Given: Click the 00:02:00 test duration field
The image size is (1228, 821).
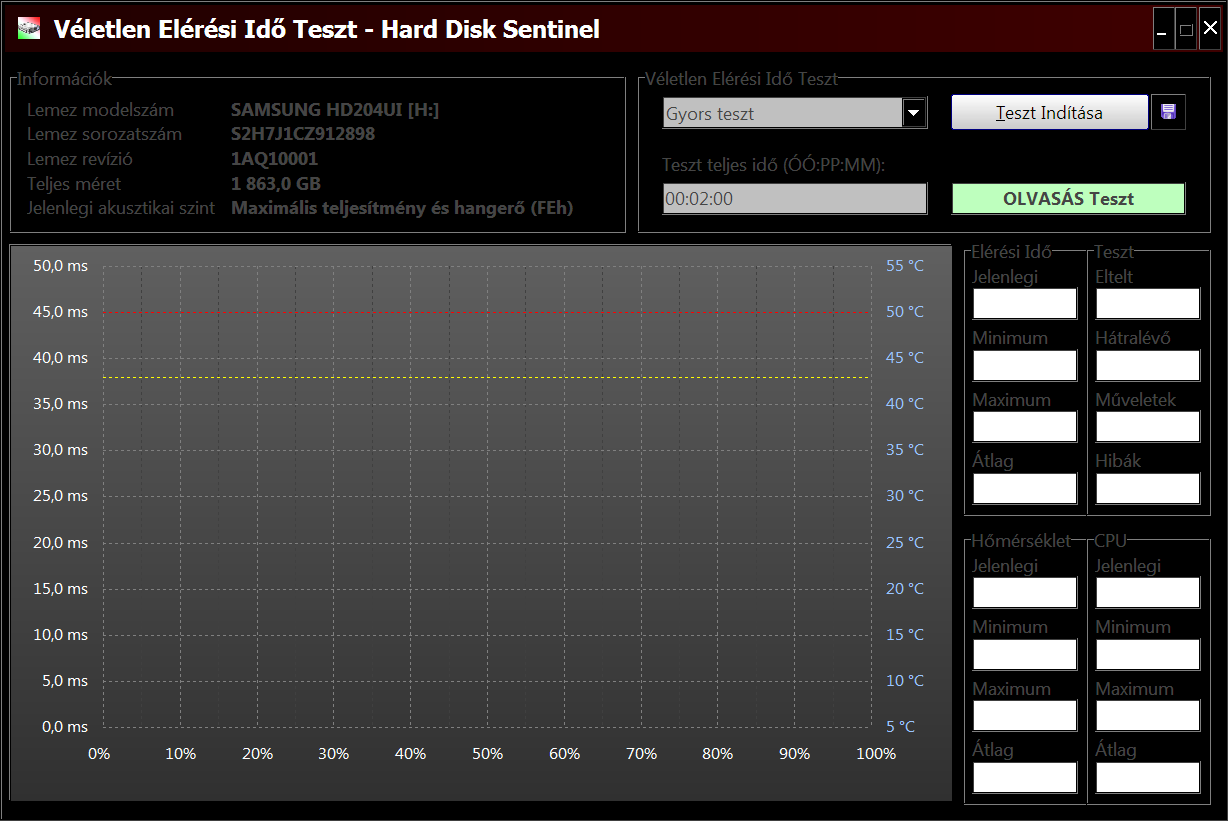Looking at the screenshot, I should point(795,198).
